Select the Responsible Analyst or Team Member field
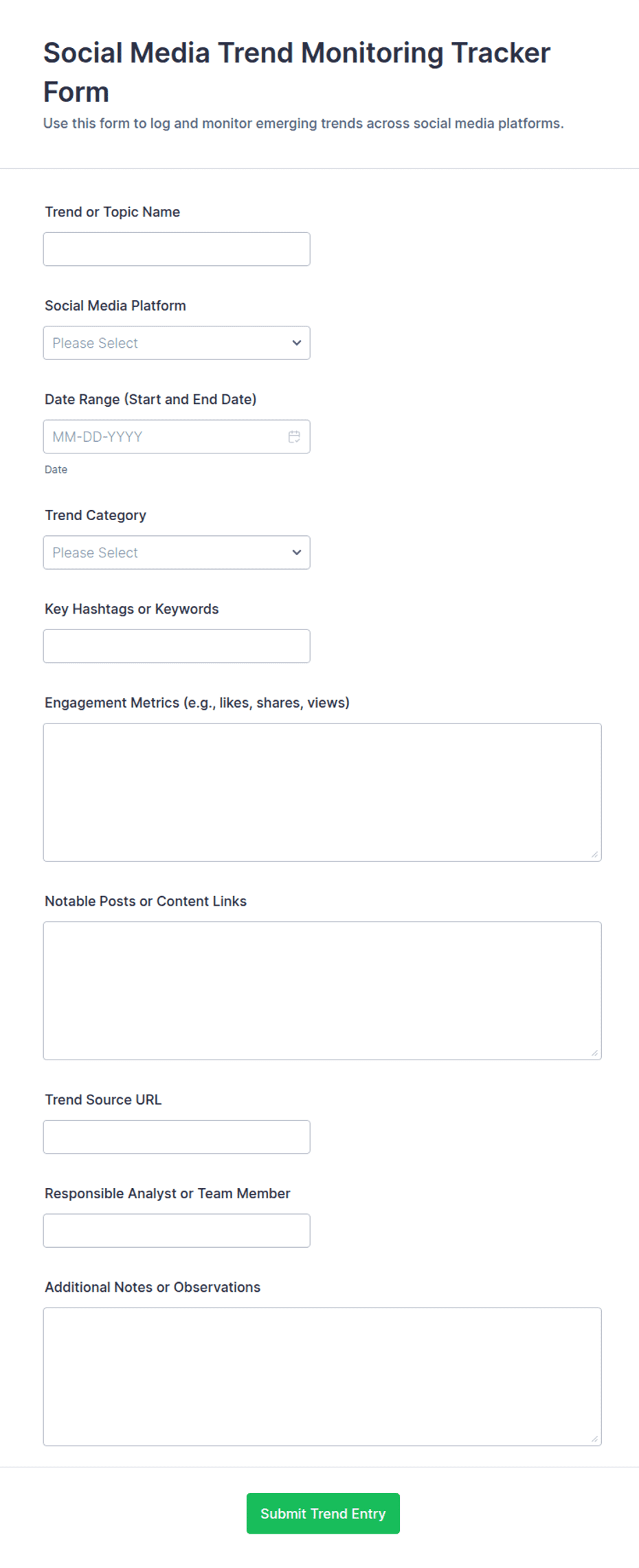This screenshot has width=639, height=1568. click(177, 1231)
